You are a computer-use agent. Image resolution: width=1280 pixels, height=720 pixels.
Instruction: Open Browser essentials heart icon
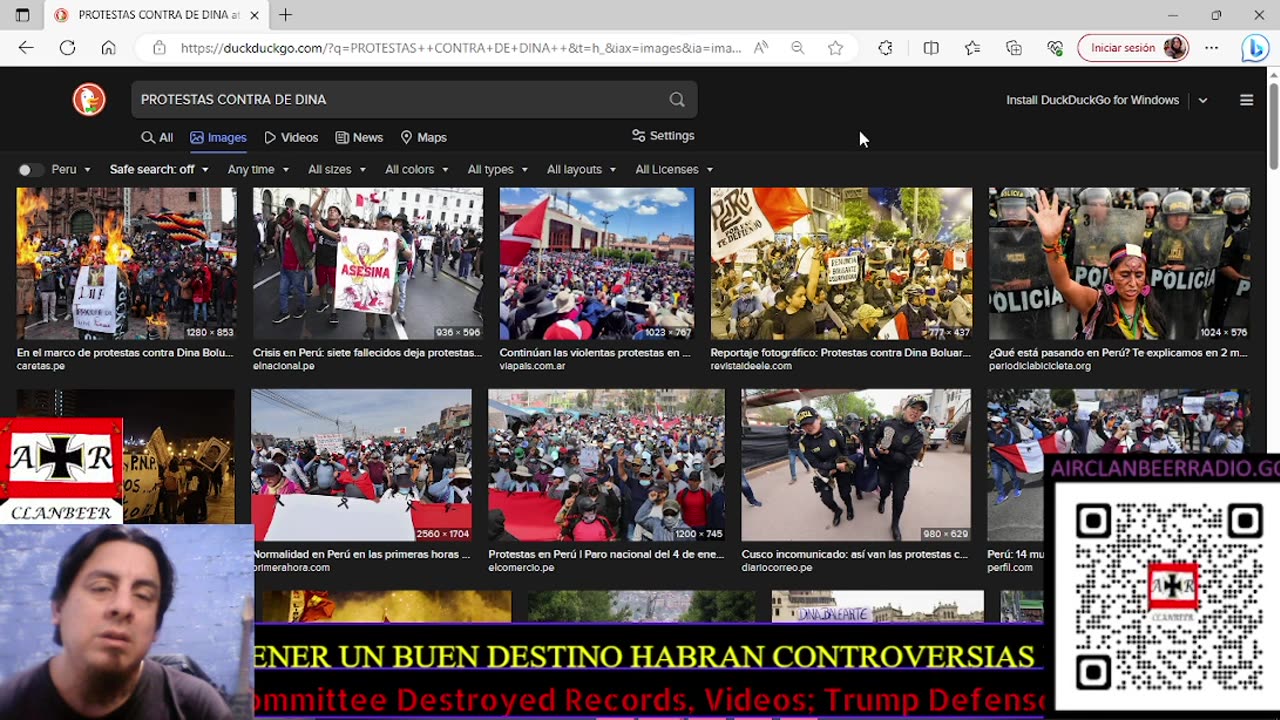coord(1055,48)
